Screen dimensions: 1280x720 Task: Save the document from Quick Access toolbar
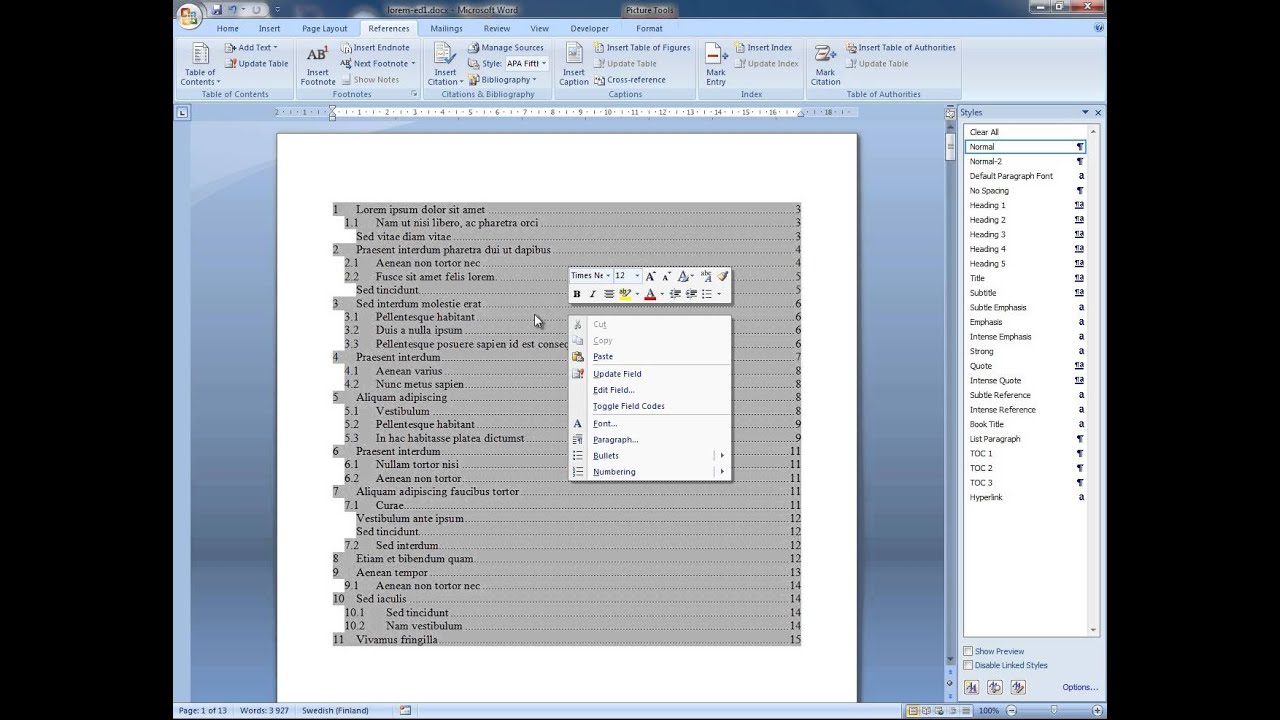click(x=217, y=10)
